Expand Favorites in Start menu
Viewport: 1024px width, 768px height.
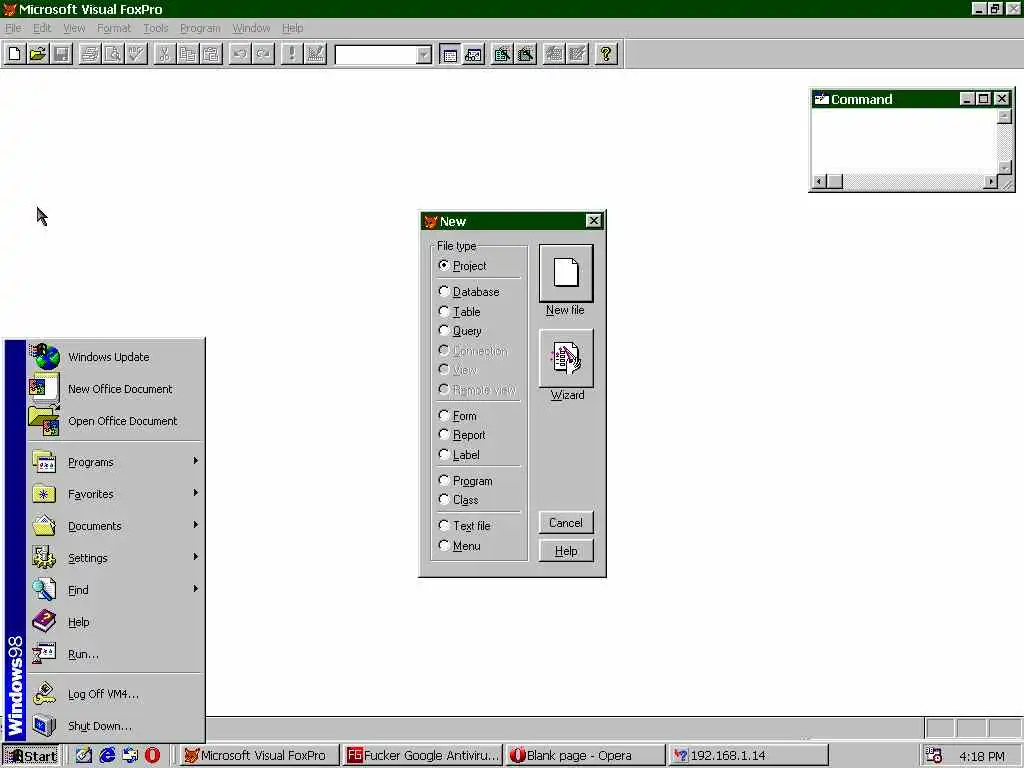[115, 494]
